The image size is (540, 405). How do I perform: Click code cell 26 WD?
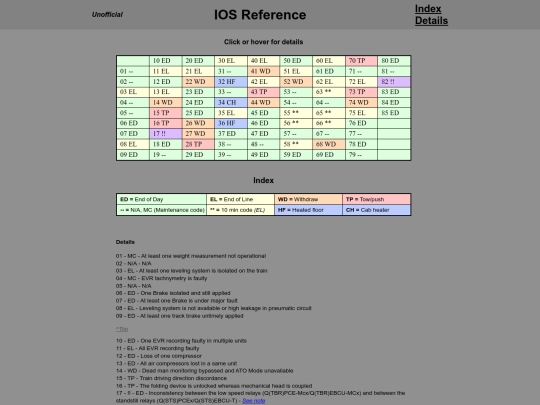tap(198, 123)
